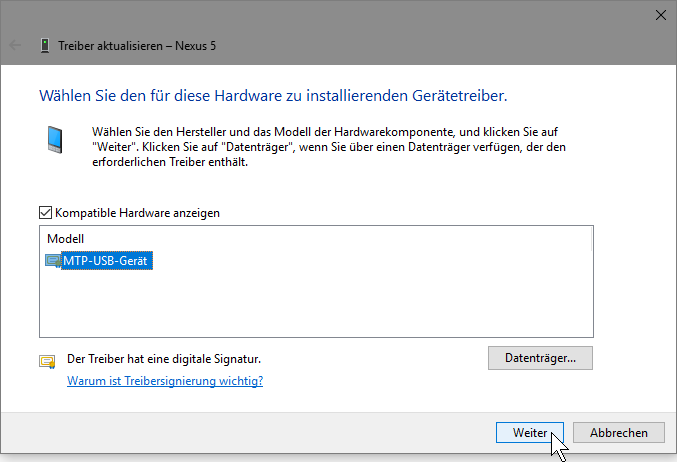Image resolution: width=677 pixels, height=462 pixels.
Task: Click the Nexus 5 device icon in the title bar
Action: tap(45, 45)
